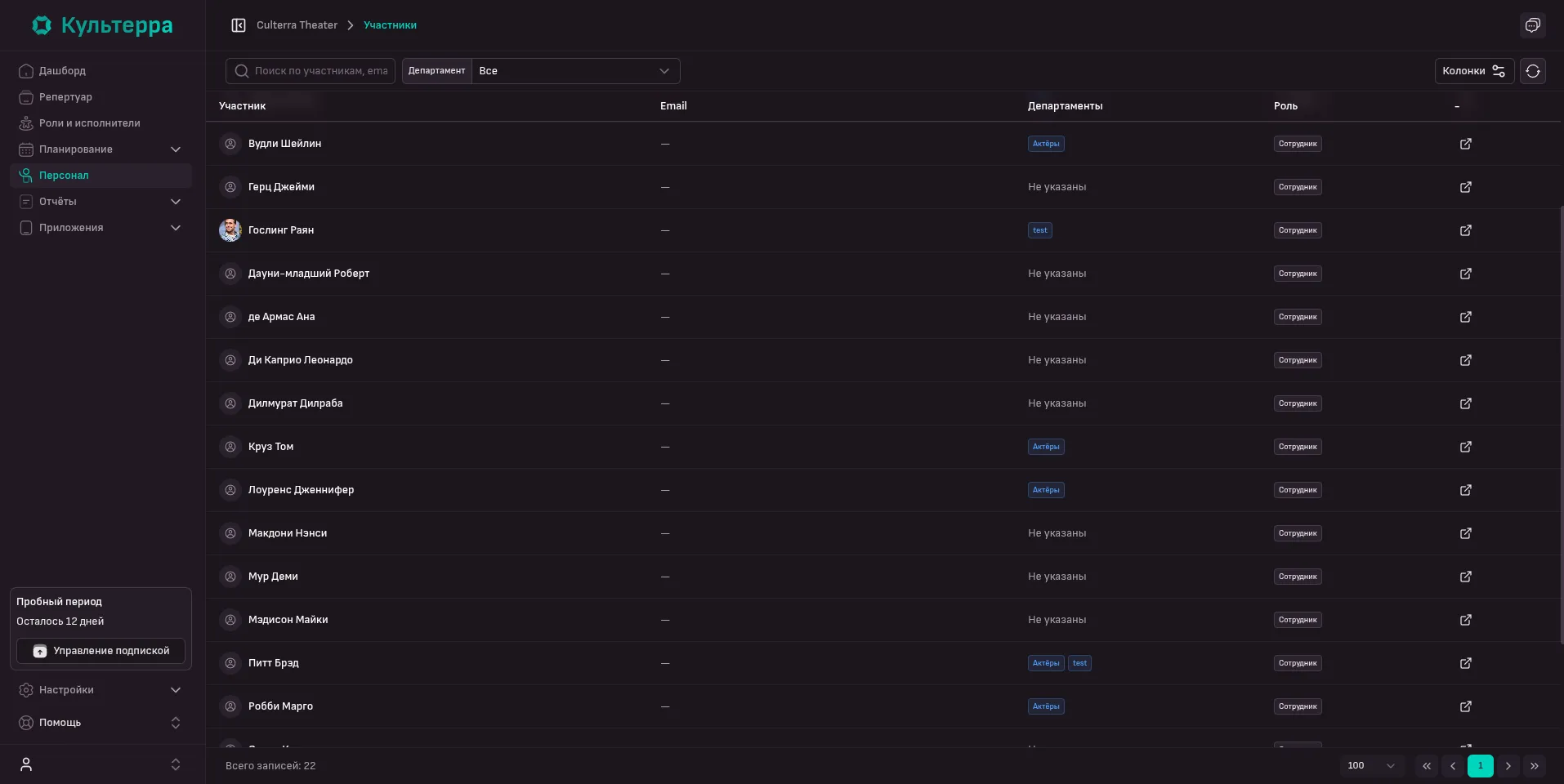Select page 1 button
The height and width of the screenshot is (784, 1564).
(1481, 766)
